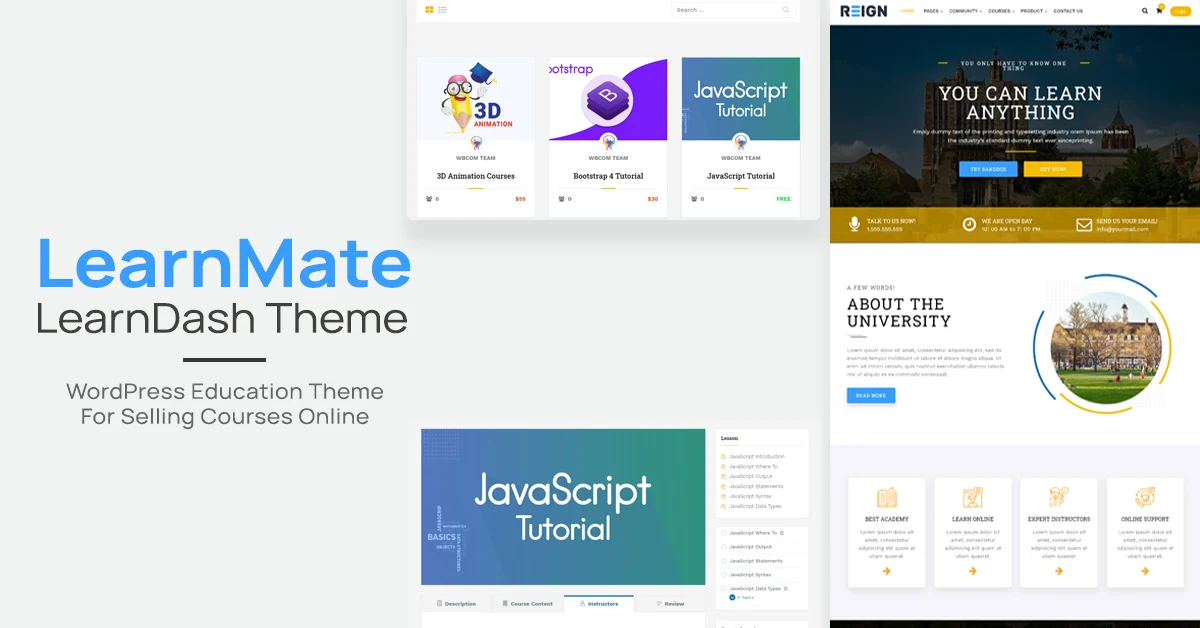Click the yellow Login button
Screen dimensions: 1200x628
pos(1180,11)
